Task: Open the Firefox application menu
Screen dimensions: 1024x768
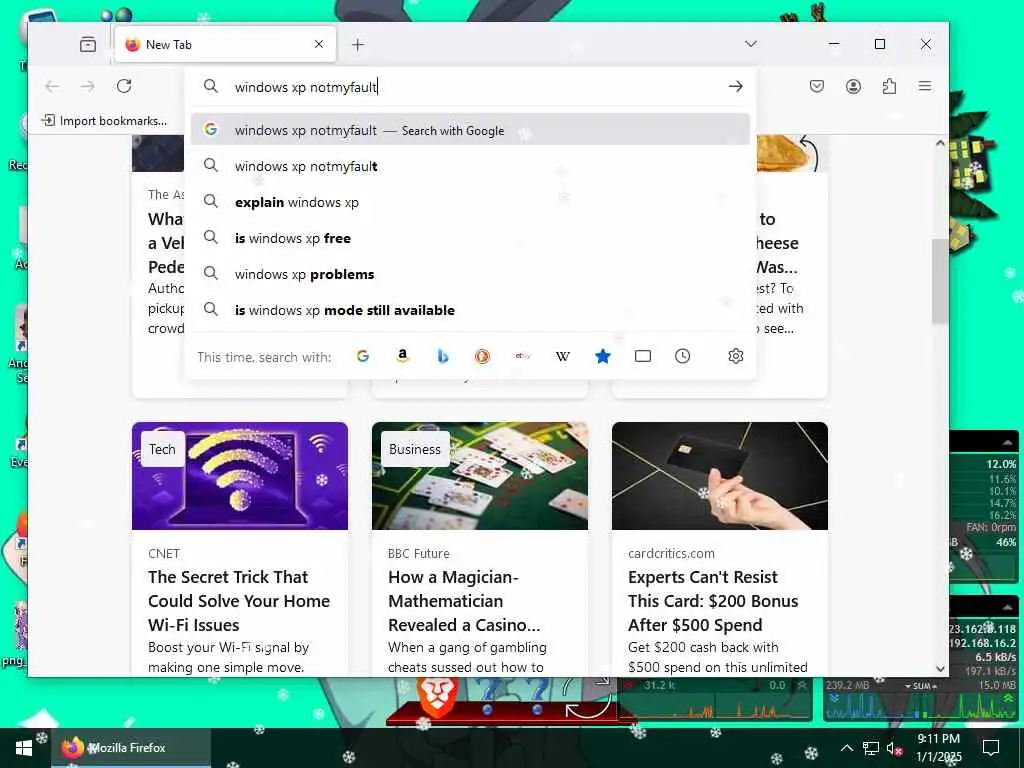Action: (x=925, y=86)
